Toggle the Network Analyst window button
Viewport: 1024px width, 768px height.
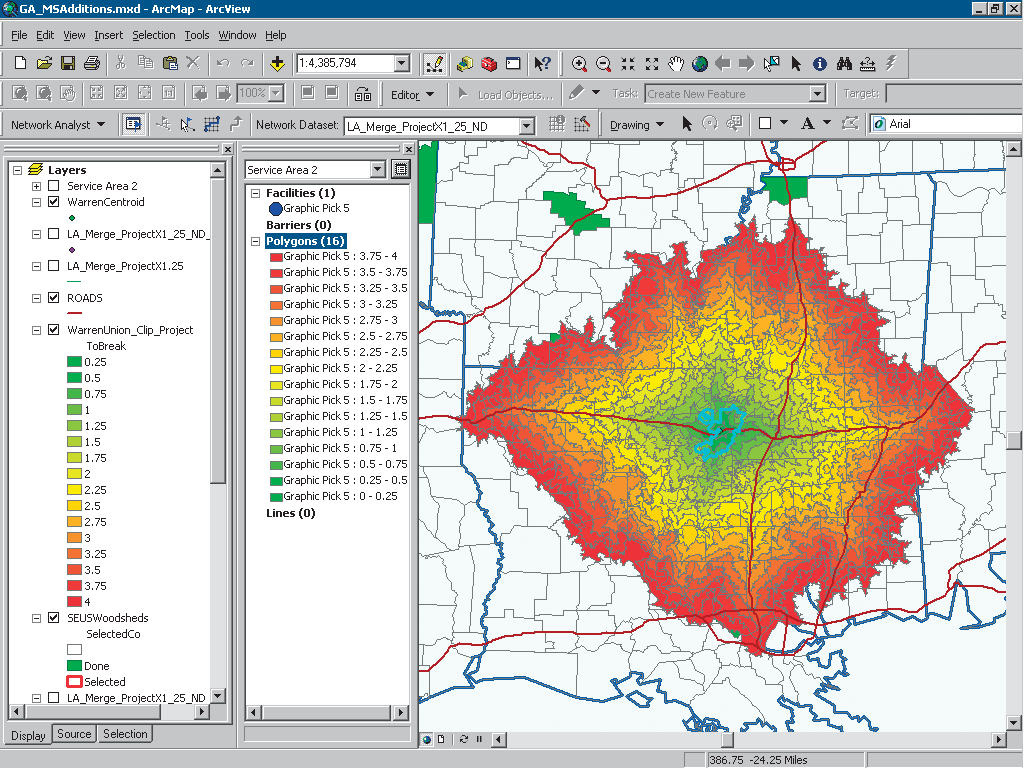click(x=132, y=125)
